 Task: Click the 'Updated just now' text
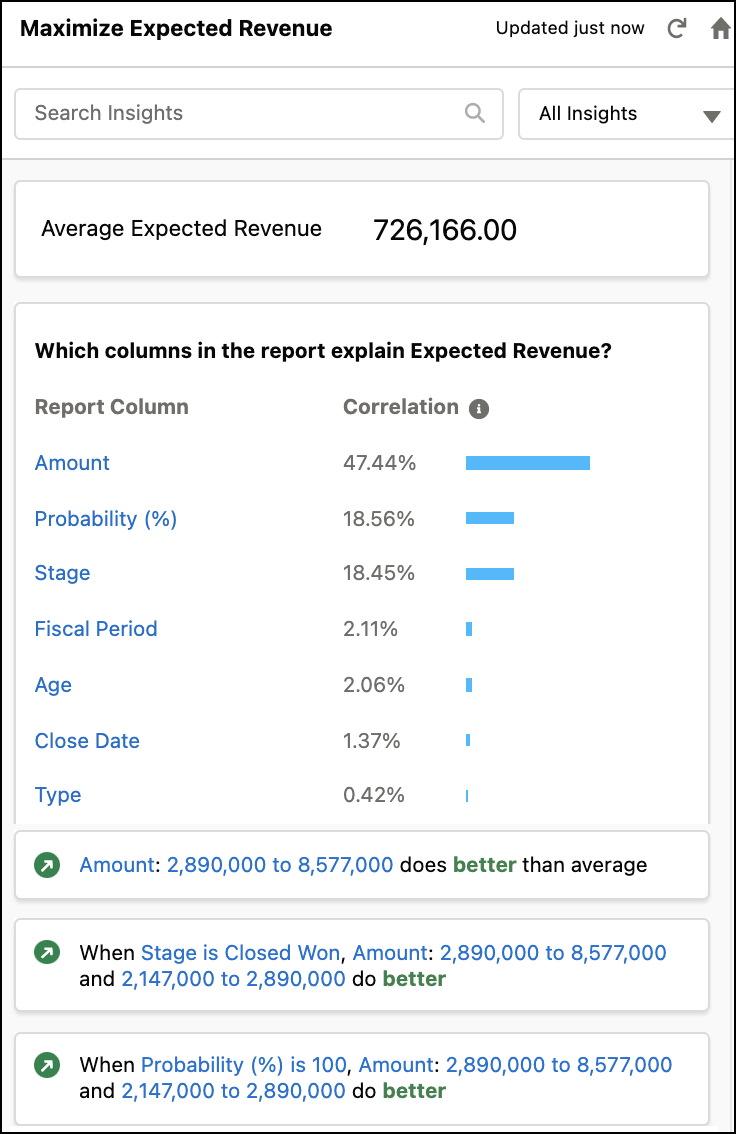(x=570, y=28)
